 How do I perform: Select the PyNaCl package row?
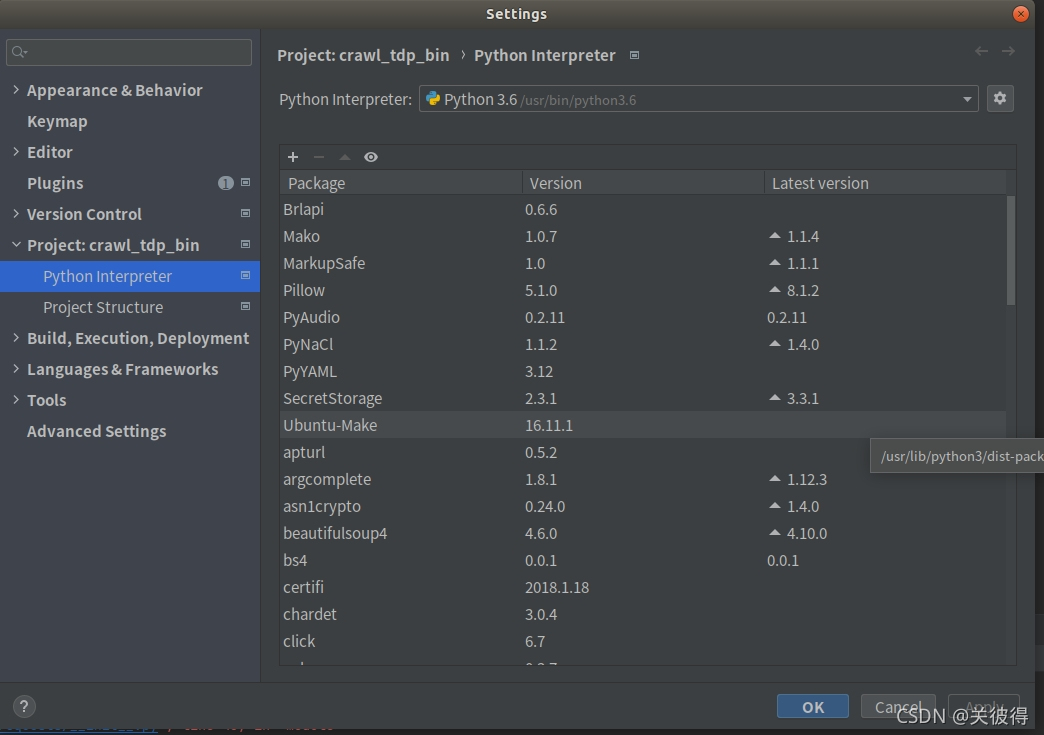(643, 344)
